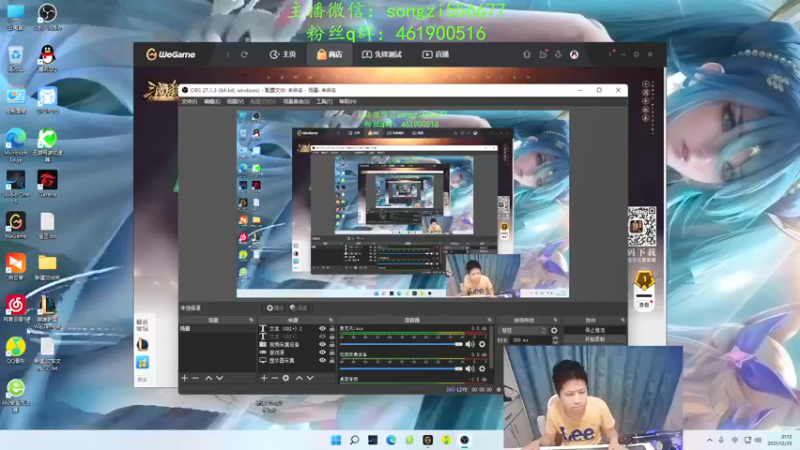Pop out the audio mixer dock panel
800x450 pixels.
(x=489, y=320)
